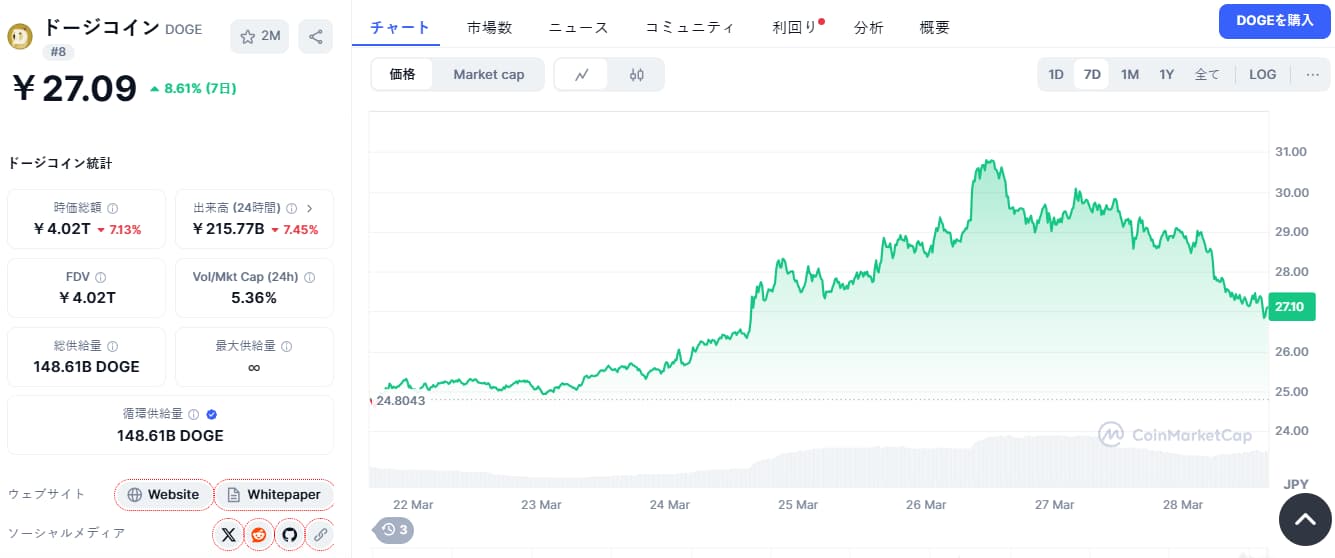Click the scroll-to-top arrow button
Image resolution: width=1335 pixels, height=558 pixels.
pos(1306,520)
